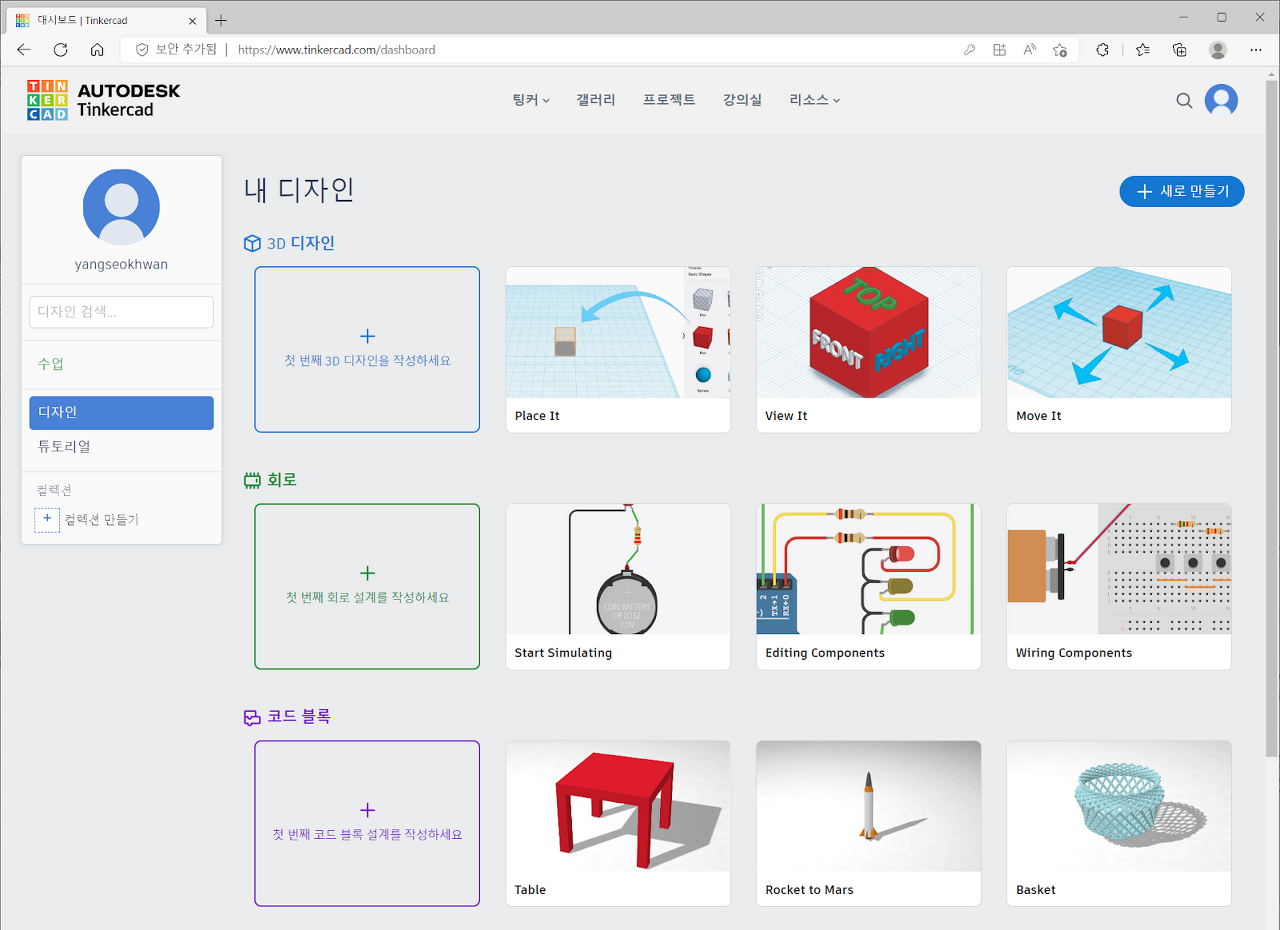This screenshot has height=930, width=1280.
Task: Create first circuit design card
Action: pos(367,586)
